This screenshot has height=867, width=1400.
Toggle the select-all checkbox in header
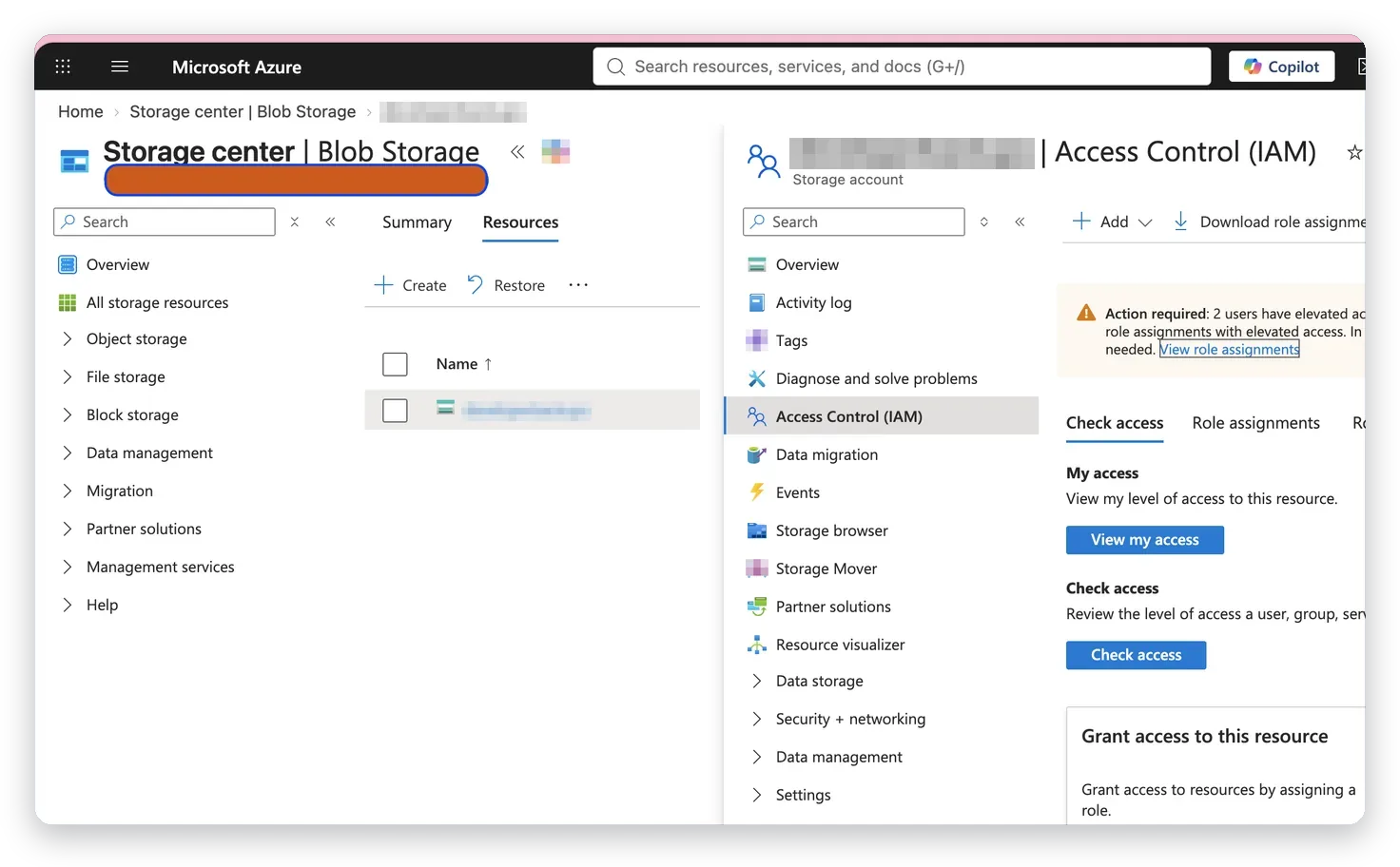pyautogui.click(x=395, y=364)
